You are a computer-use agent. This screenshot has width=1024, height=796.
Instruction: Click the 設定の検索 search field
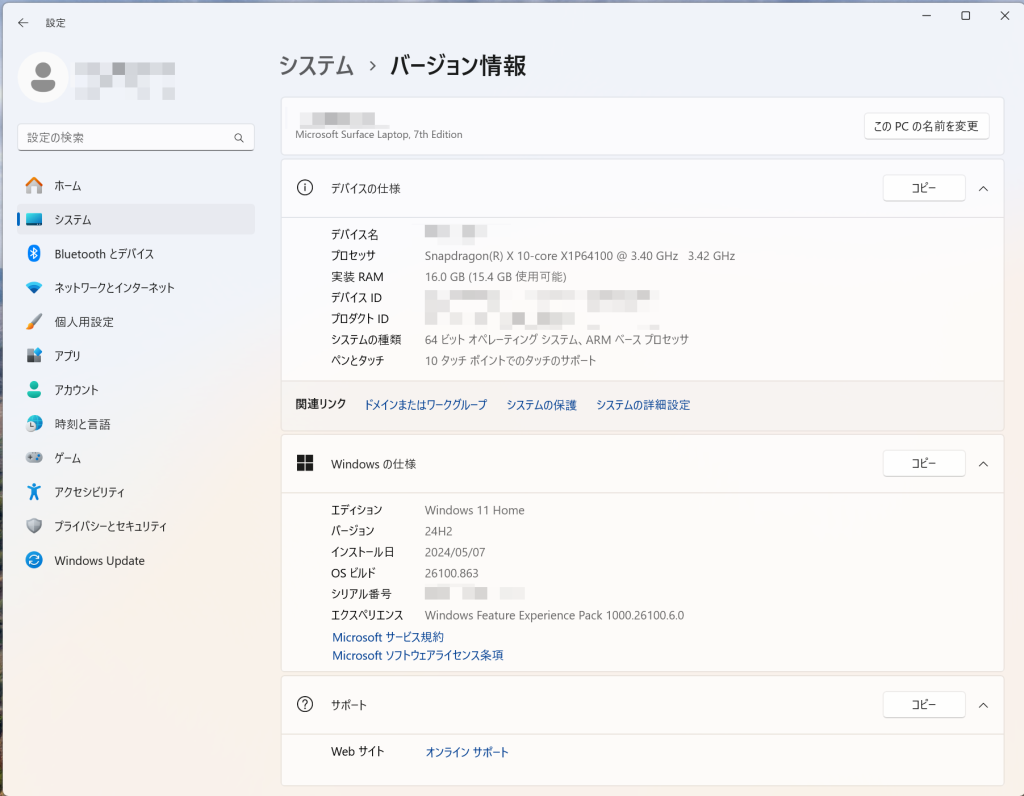point(125,138)
